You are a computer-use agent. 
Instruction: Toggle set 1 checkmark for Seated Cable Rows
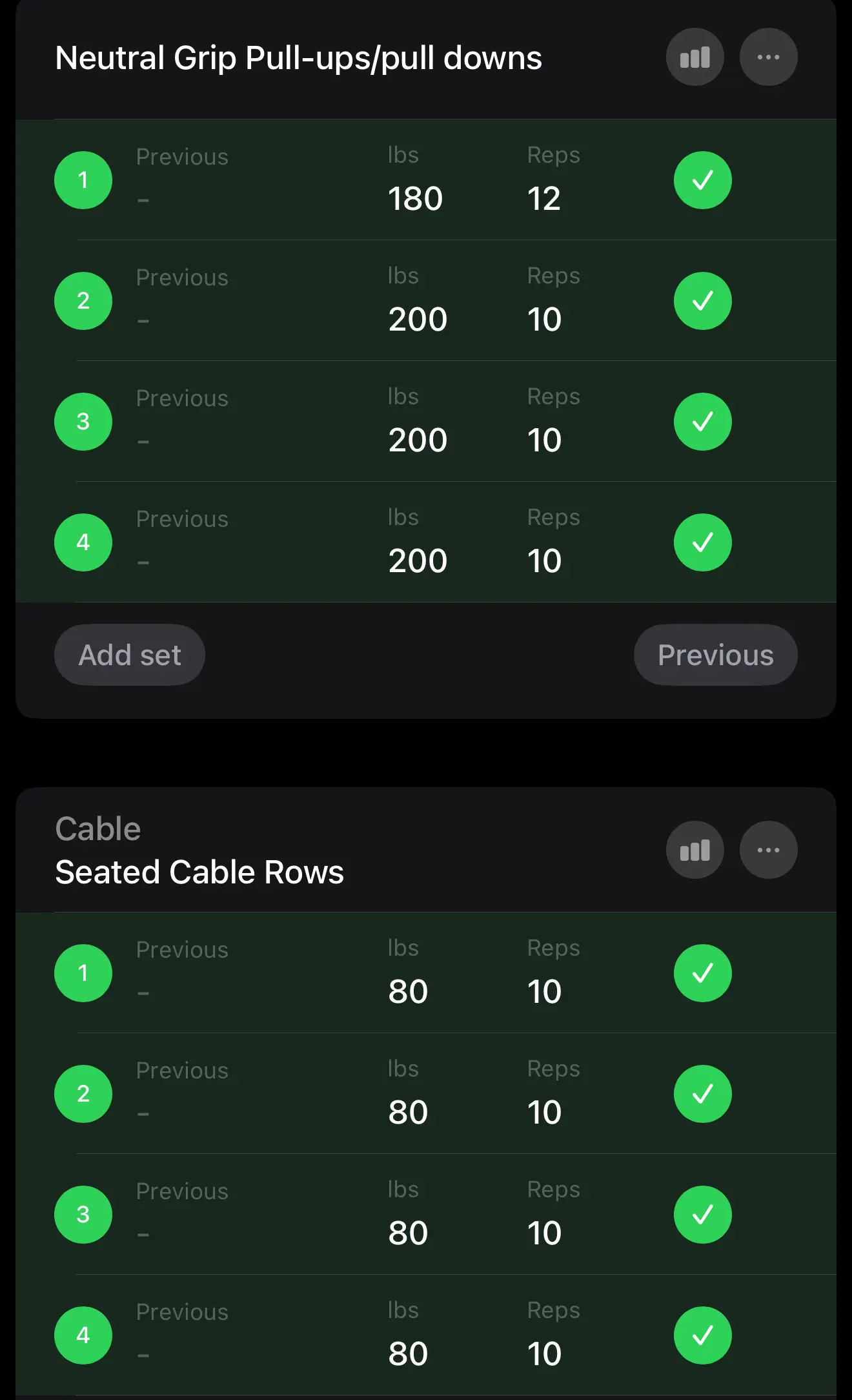tap(702, 973)
